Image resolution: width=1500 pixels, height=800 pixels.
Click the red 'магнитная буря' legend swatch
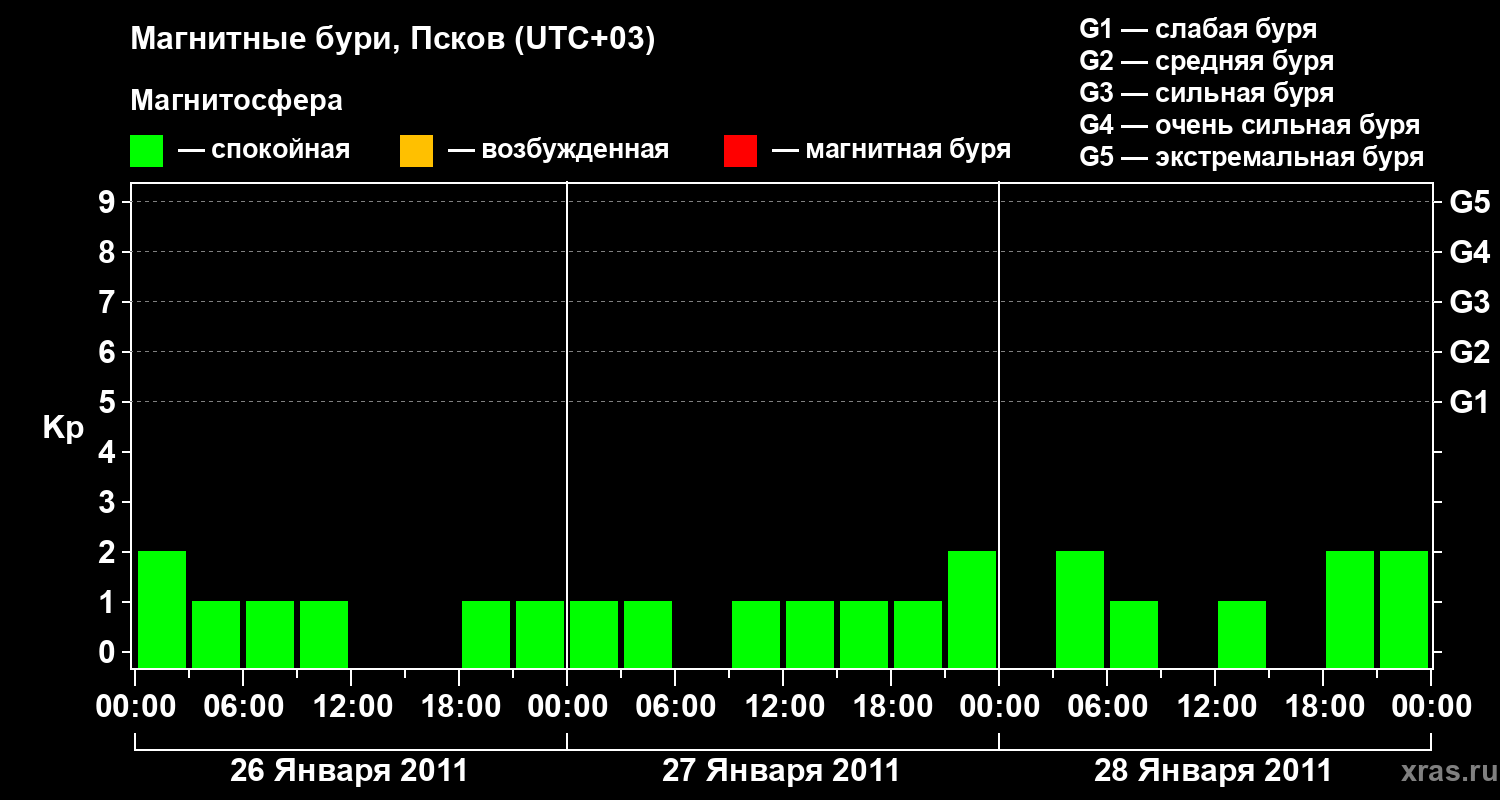[740, 151]
